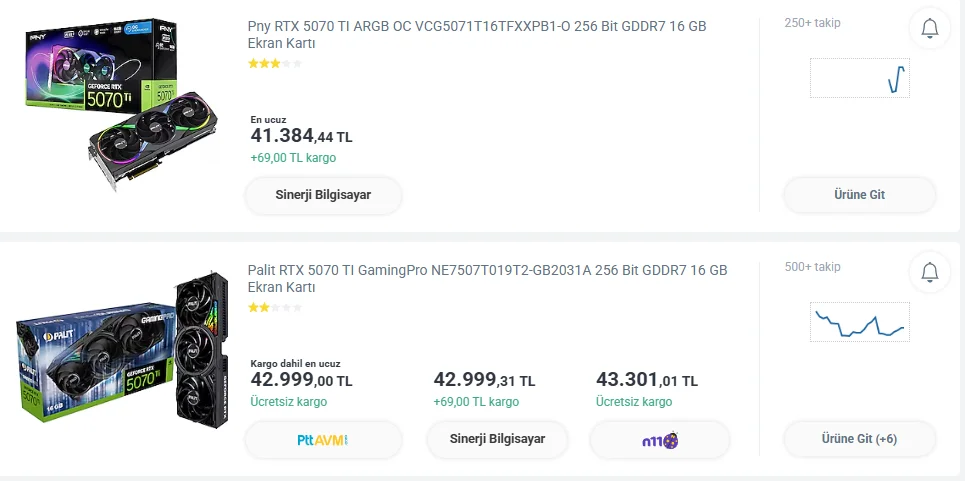The width and height of the screenshot is (965, 481).
Task: Expand the Ürüne Git (+6) offers button
Action: [859, 439]
